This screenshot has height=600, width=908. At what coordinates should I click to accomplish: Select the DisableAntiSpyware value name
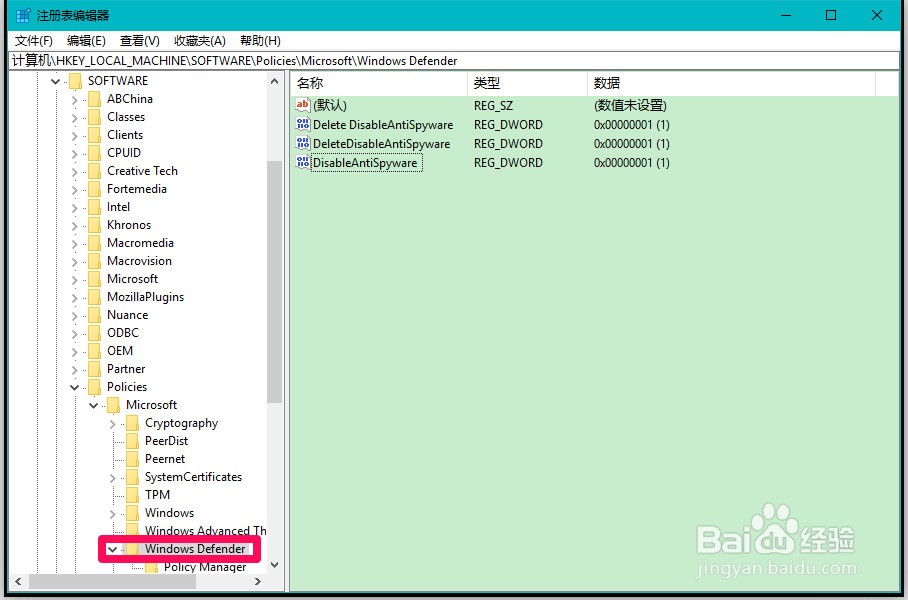365,163
